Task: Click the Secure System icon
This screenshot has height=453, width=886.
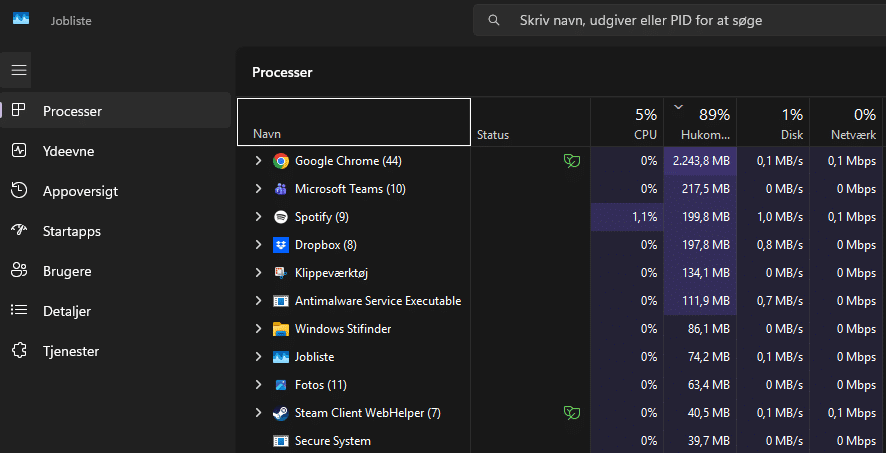Action: [x=281, y=441]
